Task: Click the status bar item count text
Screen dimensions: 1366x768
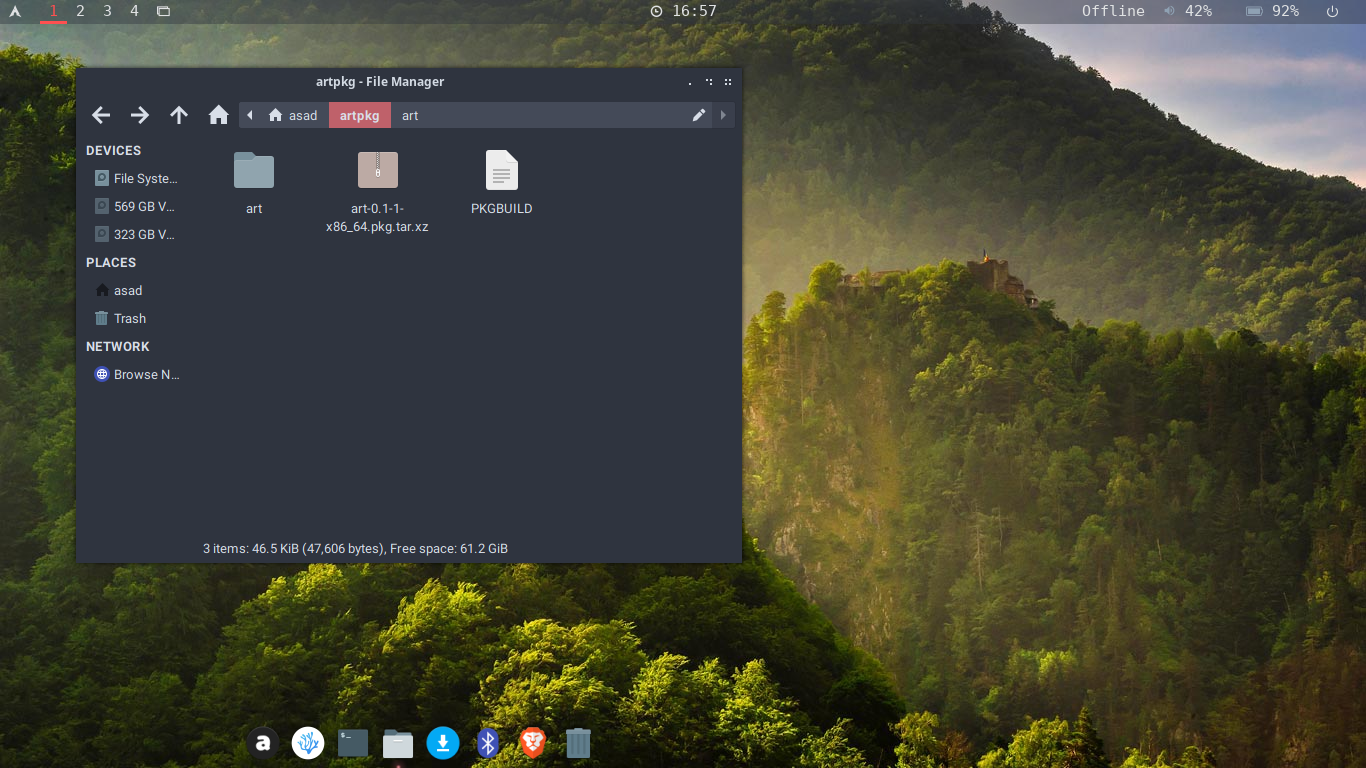Action: (355, 548)
